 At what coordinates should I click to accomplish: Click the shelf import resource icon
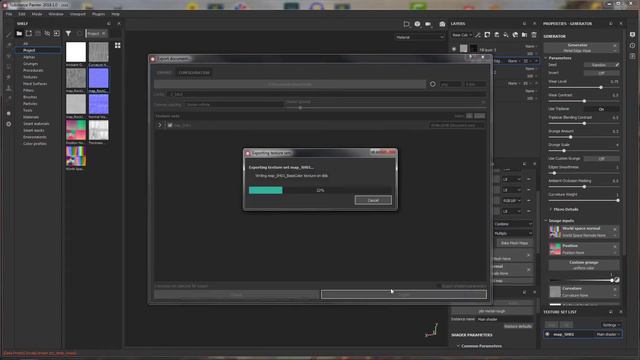pyautogui.click(x=57, y=33)
